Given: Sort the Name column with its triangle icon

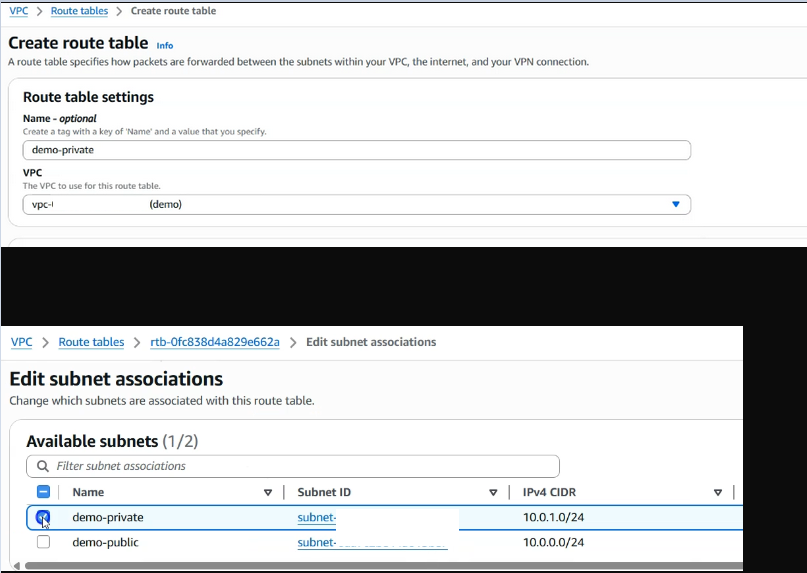Looking at the screenshot, I should pyautogui.click(x=268, y=493).
